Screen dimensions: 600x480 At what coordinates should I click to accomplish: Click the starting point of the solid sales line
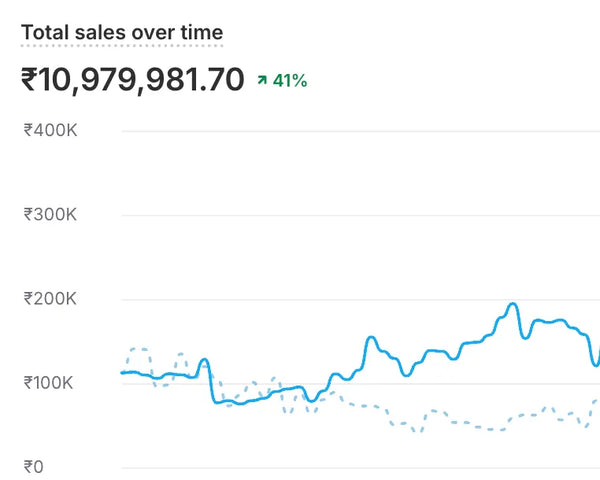123,372
